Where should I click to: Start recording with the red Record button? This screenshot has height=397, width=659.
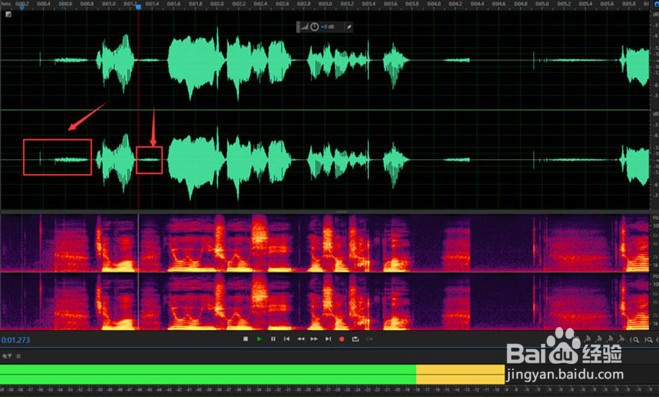coord(342,339)
